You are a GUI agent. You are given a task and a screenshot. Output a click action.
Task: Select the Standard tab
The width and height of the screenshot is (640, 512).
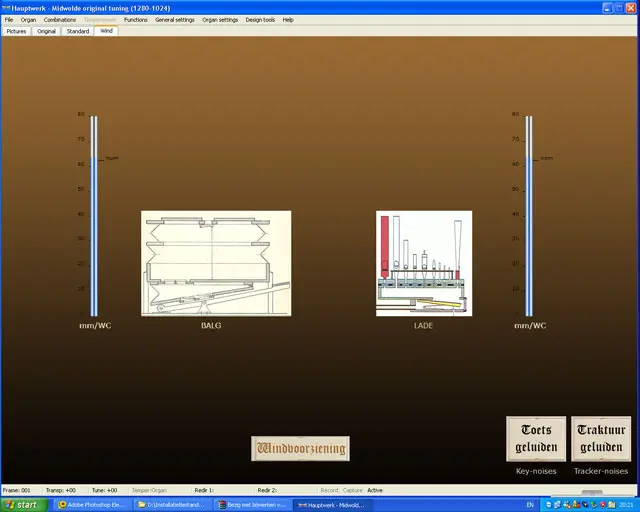tap(78, 31)
